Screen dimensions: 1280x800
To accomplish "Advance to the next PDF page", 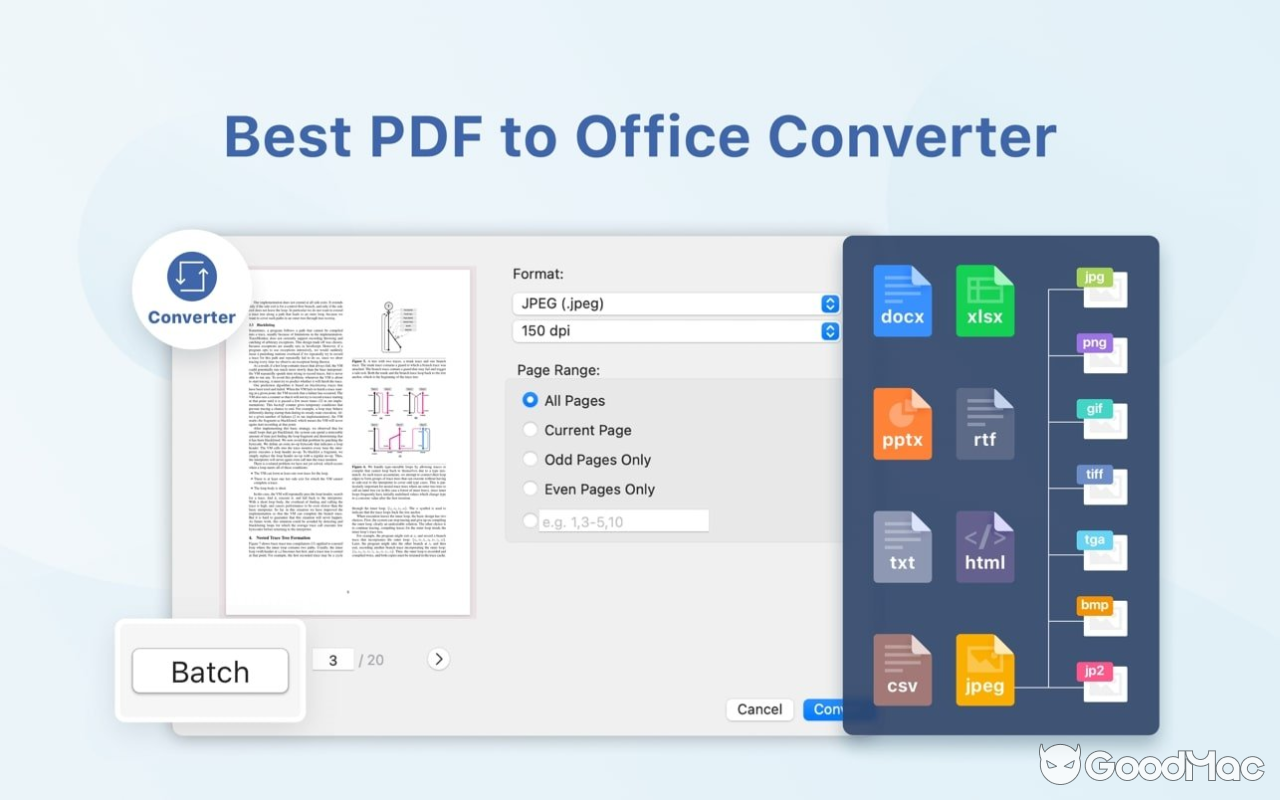I will click(x=438, y=659).
